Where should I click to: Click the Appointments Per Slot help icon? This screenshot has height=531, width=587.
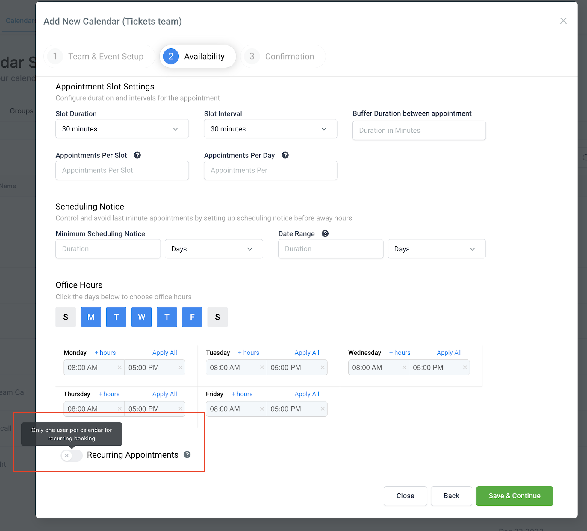137,155
